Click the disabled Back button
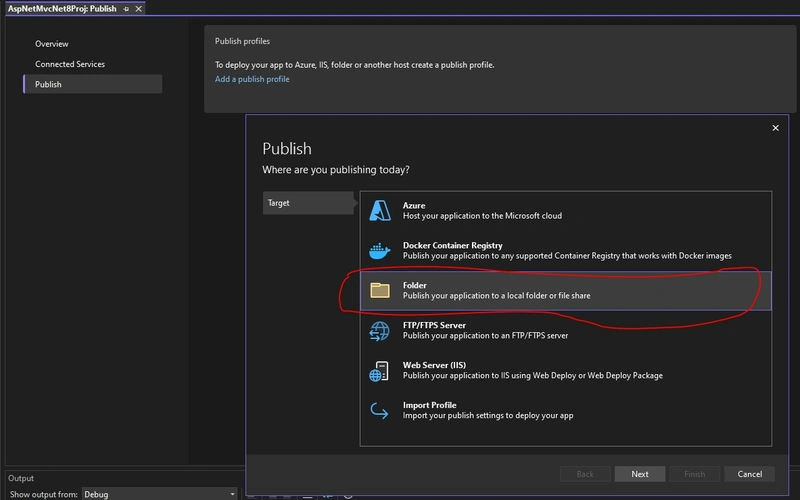 click(585, 474)
